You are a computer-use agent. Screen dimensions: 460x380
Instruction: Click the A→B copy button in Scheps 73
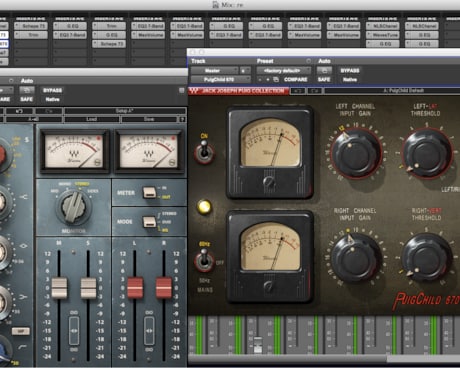point(33,119)
